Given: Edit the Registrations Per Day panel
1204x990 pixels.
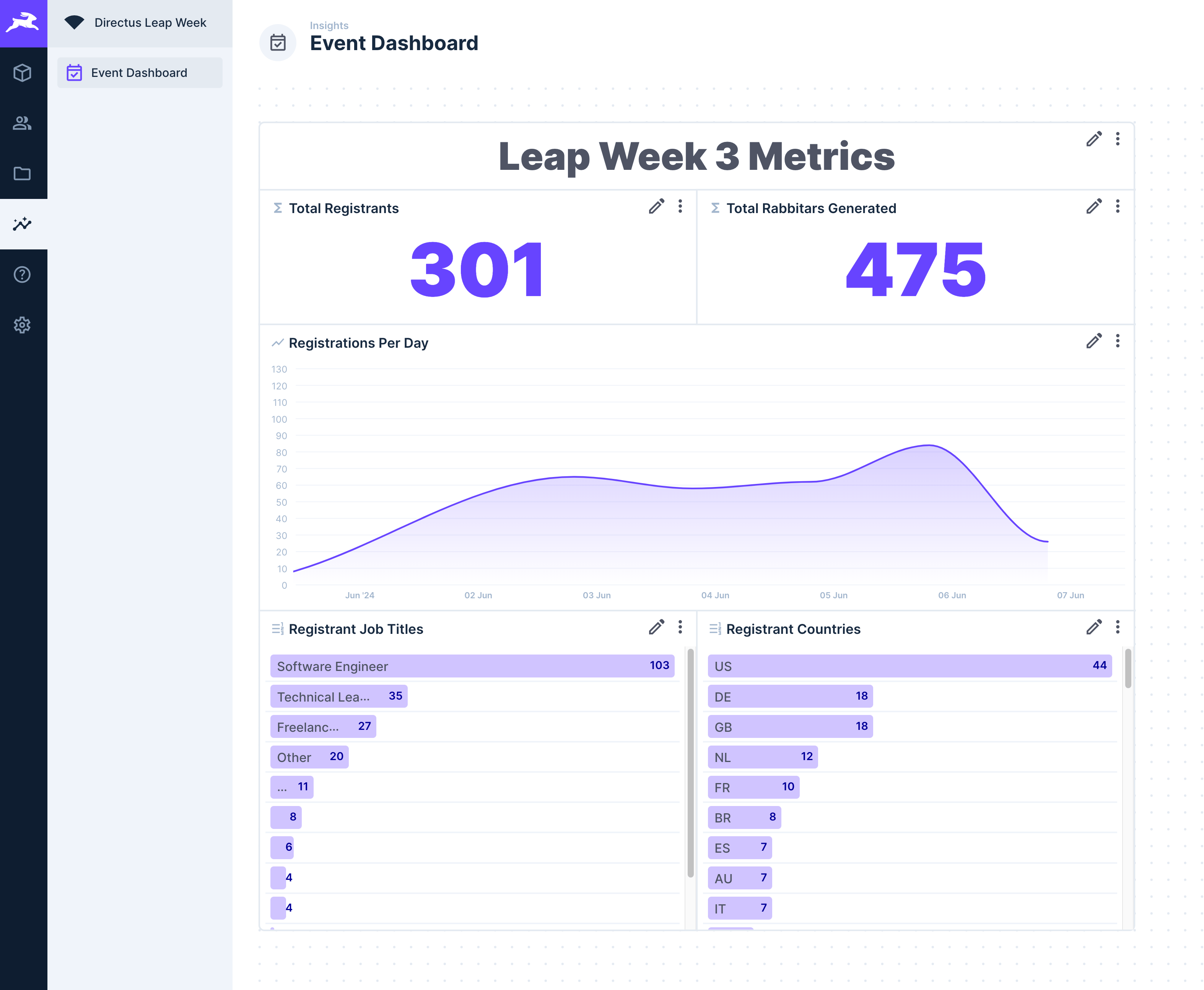Looking at the screenshot, I should [1093, 341].
